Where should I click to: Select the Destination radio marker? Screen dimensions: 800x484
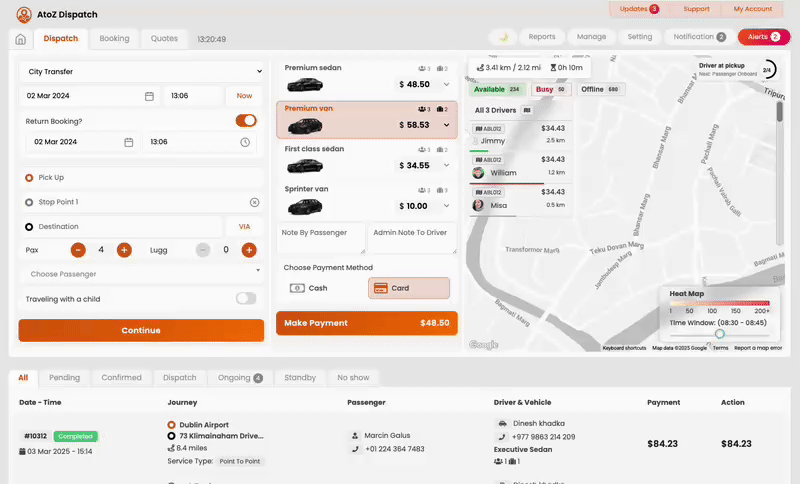point(29,227)
